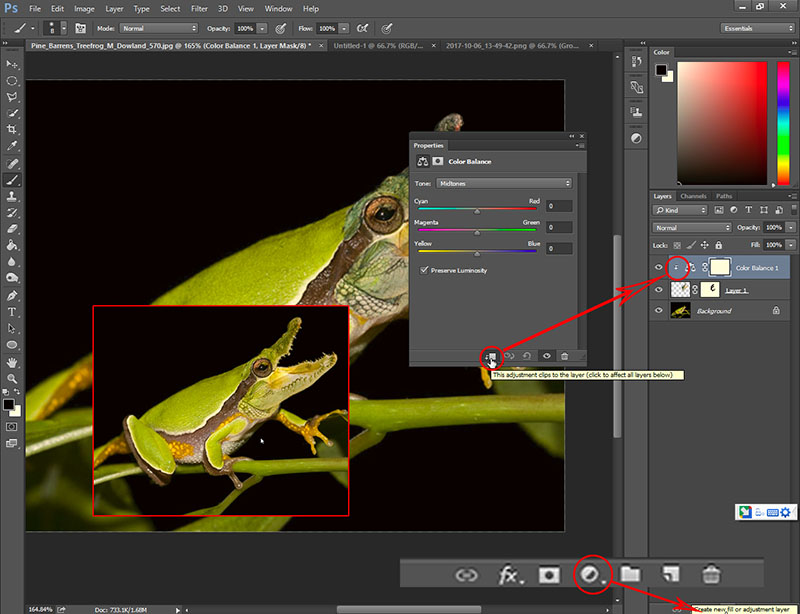Screen dimensions: 800x614
Task: Select the Eyedropper tool
Action: click(x=12, y=146)
